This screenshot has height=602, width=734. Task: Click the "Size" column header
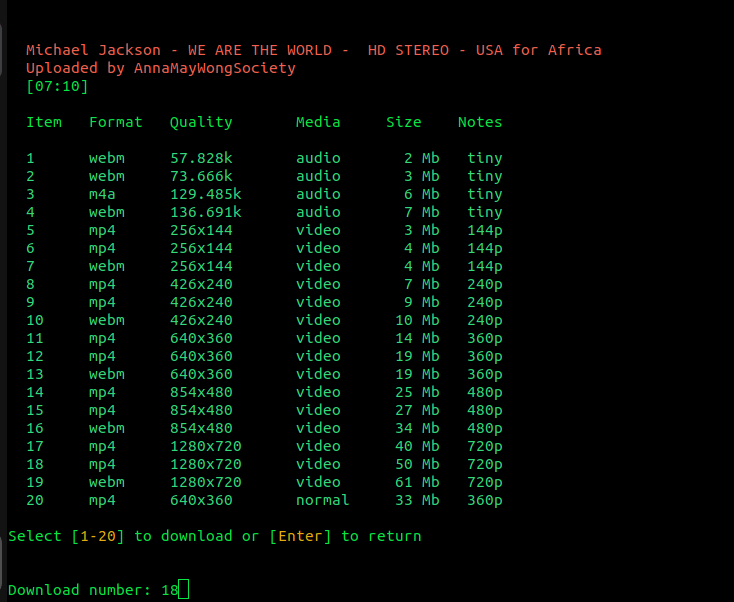404,122
